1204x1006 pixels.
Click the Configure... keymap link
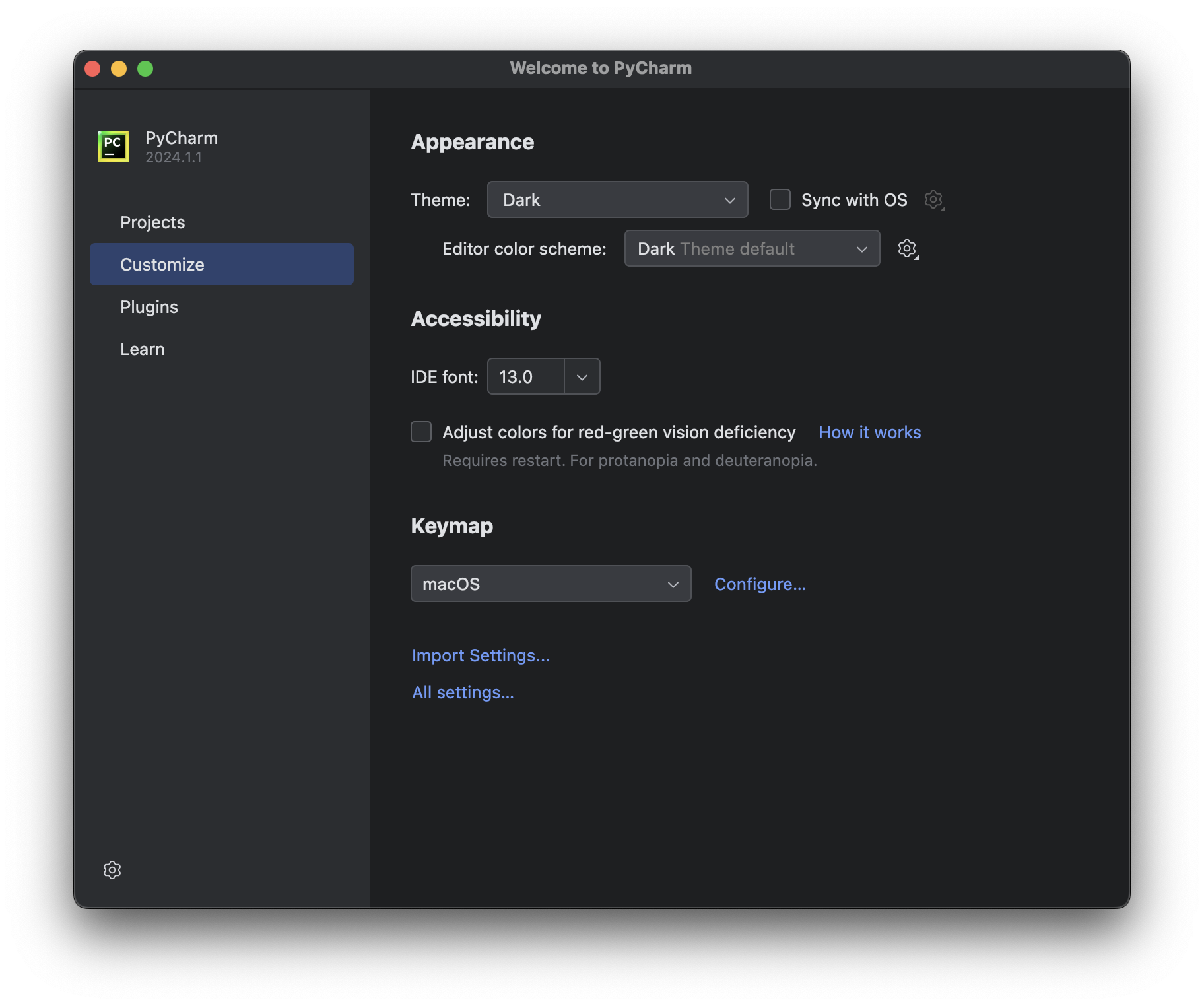tap(760, 584)
